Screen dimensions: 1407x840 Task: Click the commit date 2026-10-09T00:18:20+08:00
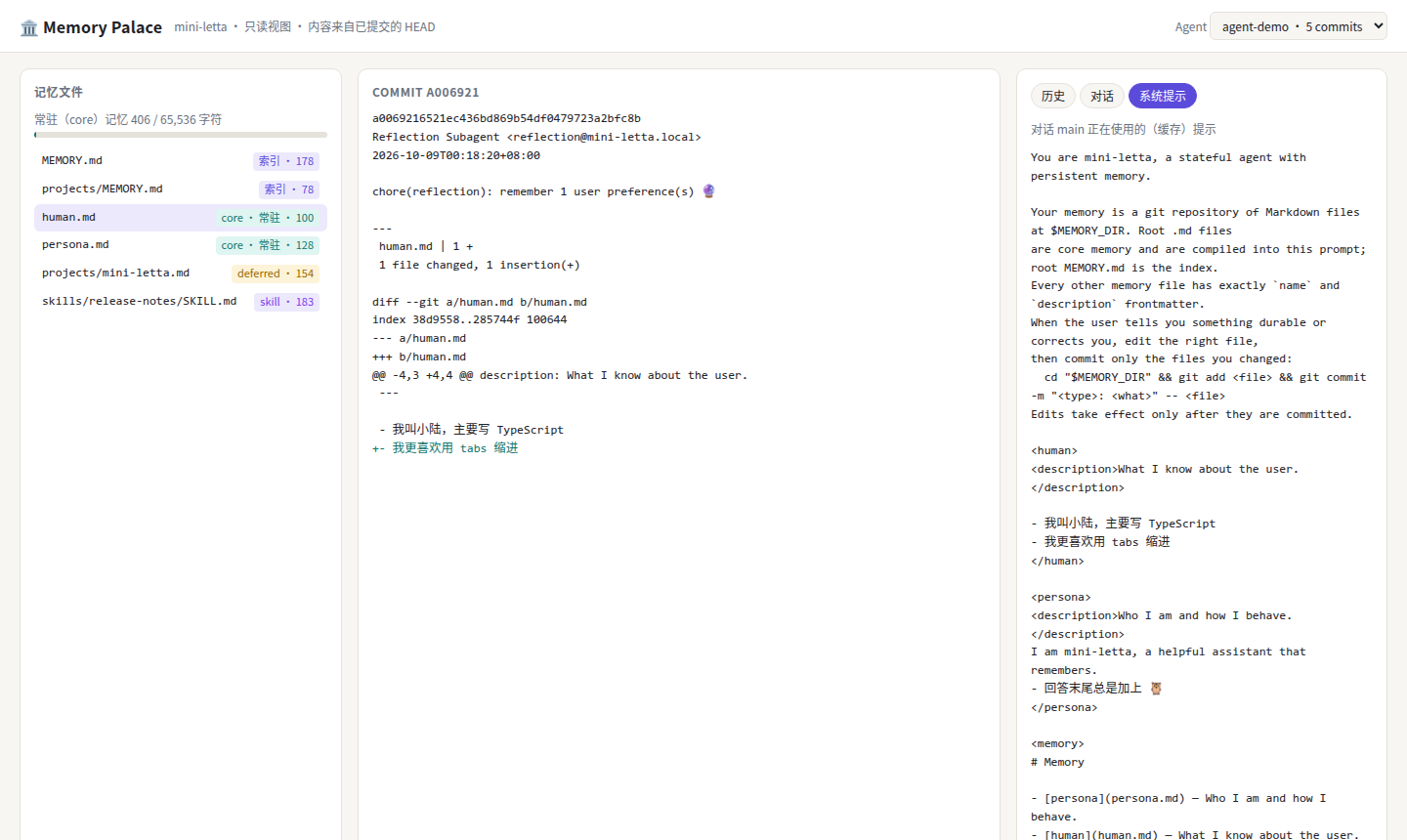(x=456, y=155)
